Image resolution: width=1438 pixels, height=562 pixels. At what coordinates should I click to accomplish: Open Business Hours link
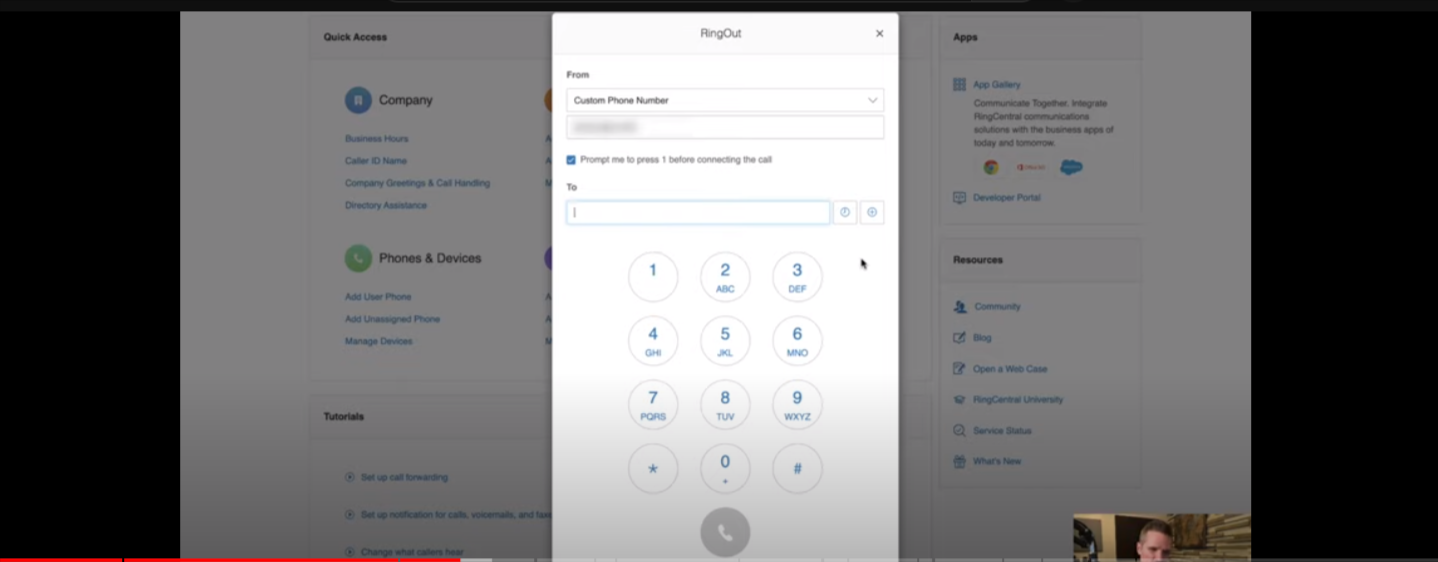[x=377, y=139]
